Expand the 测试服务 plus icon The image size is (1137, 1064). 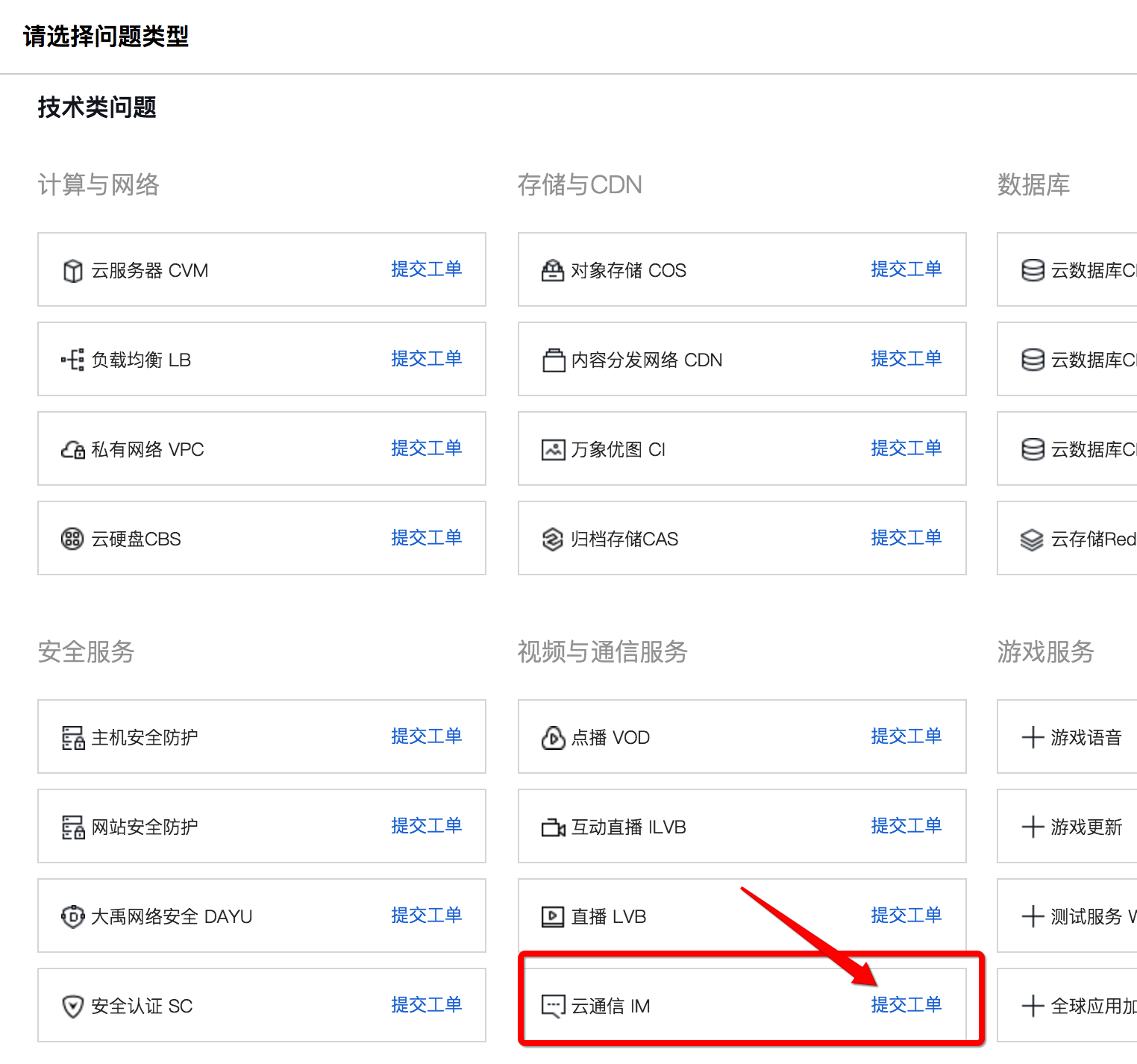pos(1033,916)
